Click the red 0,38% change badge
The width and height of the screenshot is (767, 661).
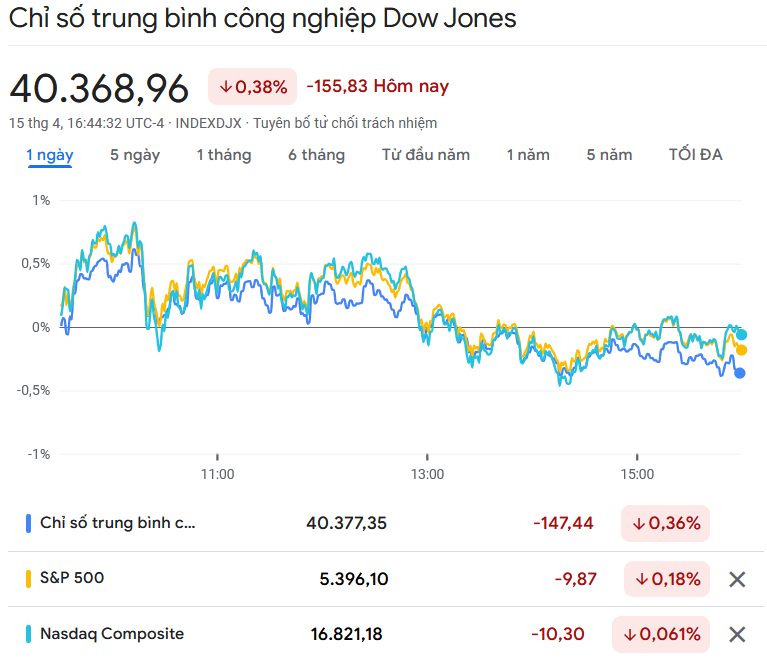coord(253,87)
